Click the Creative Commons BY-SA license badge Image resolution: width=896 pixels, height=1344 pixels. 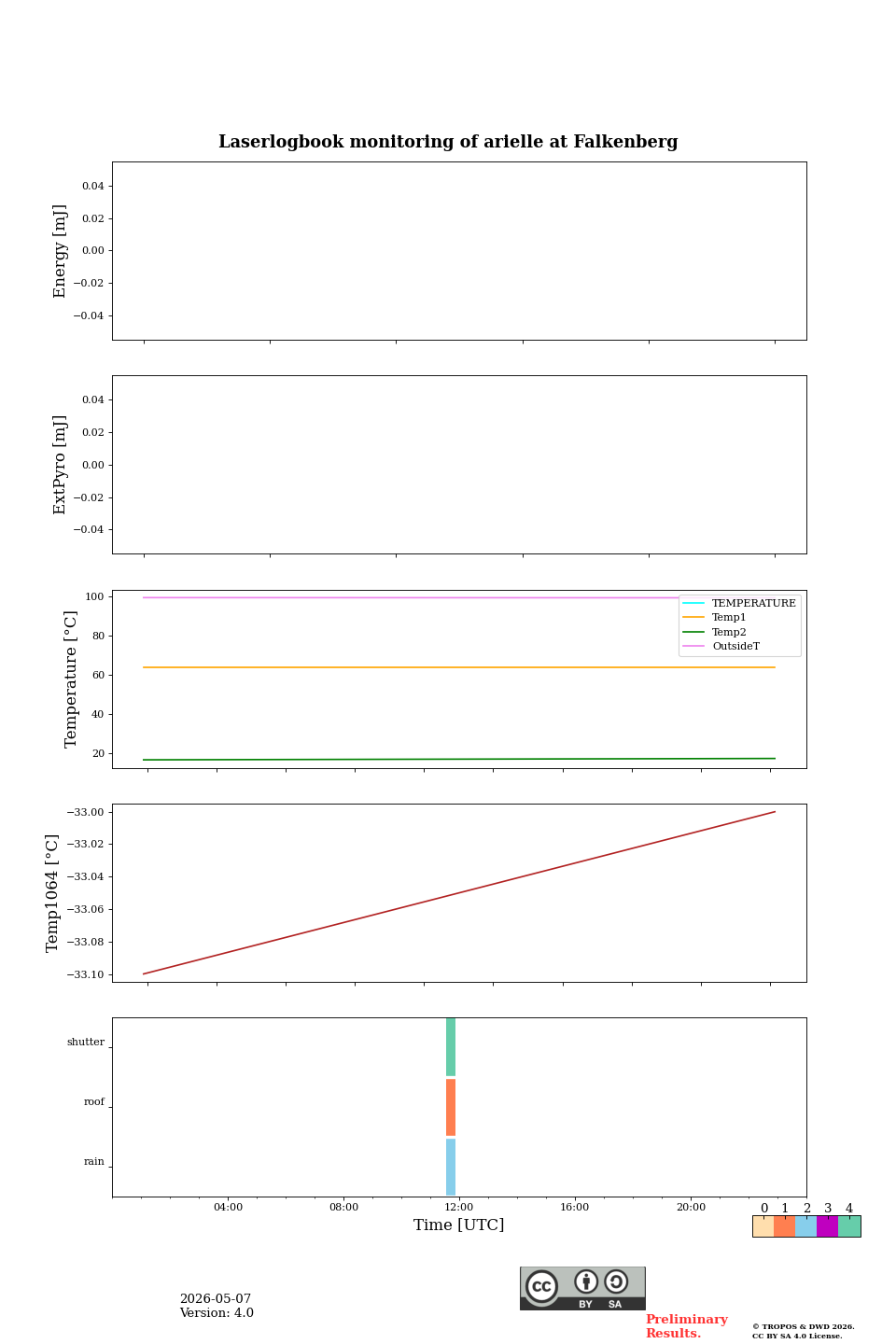click(x=582, y=1288)
